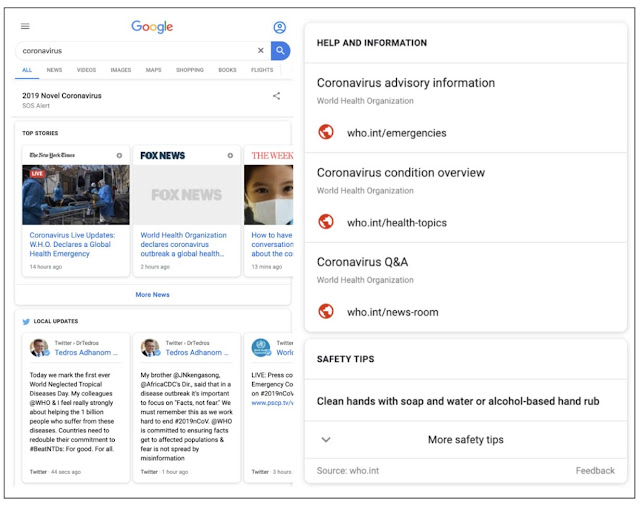Switch to the IMAGES tab
This screenshot has width=640, height=505.
click(121, 70)
